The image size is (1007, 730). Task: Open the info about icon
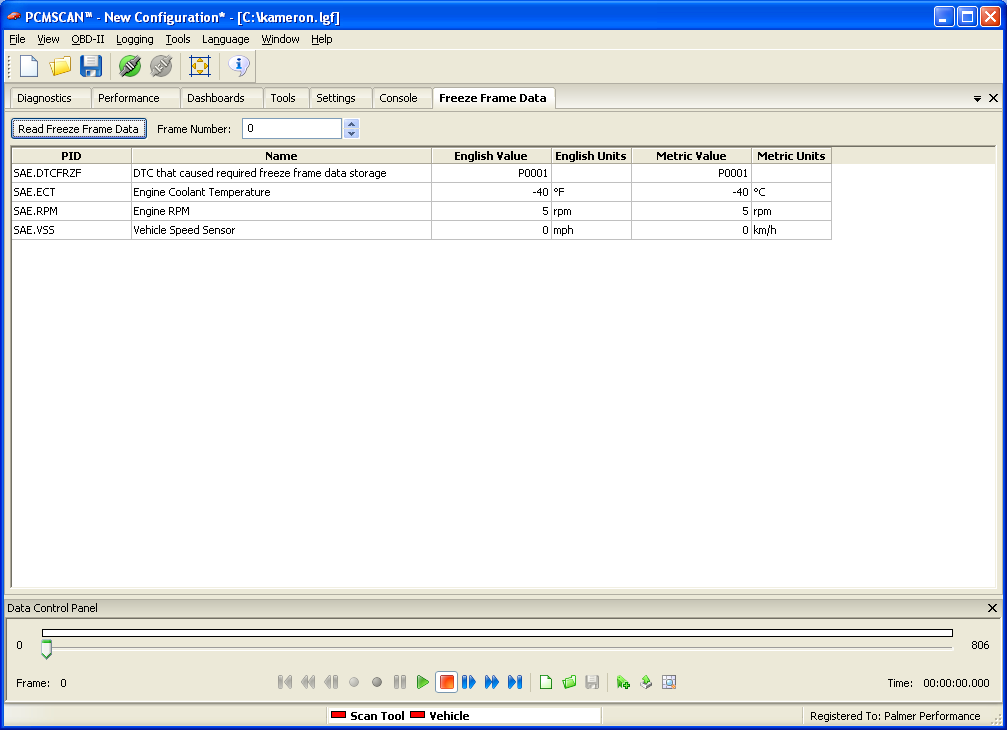tap(238, 66)
